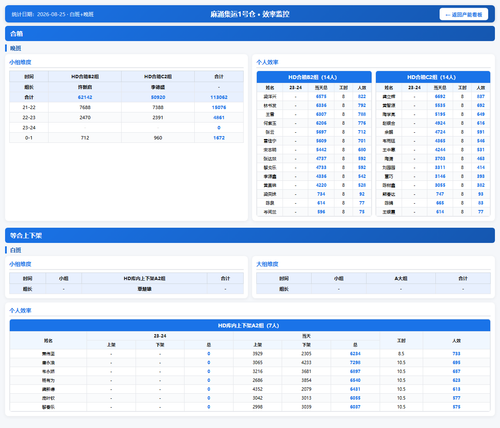Viewport: 500px width, 428px height.
Task: Click the 返回产能看板 back button
Action: tap(464, 14)
